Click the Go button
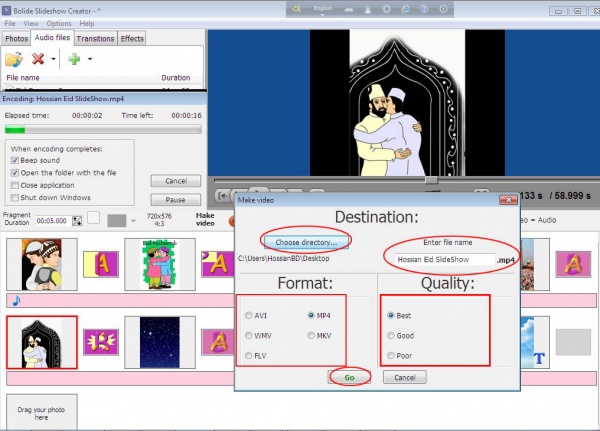 [349, 377]
